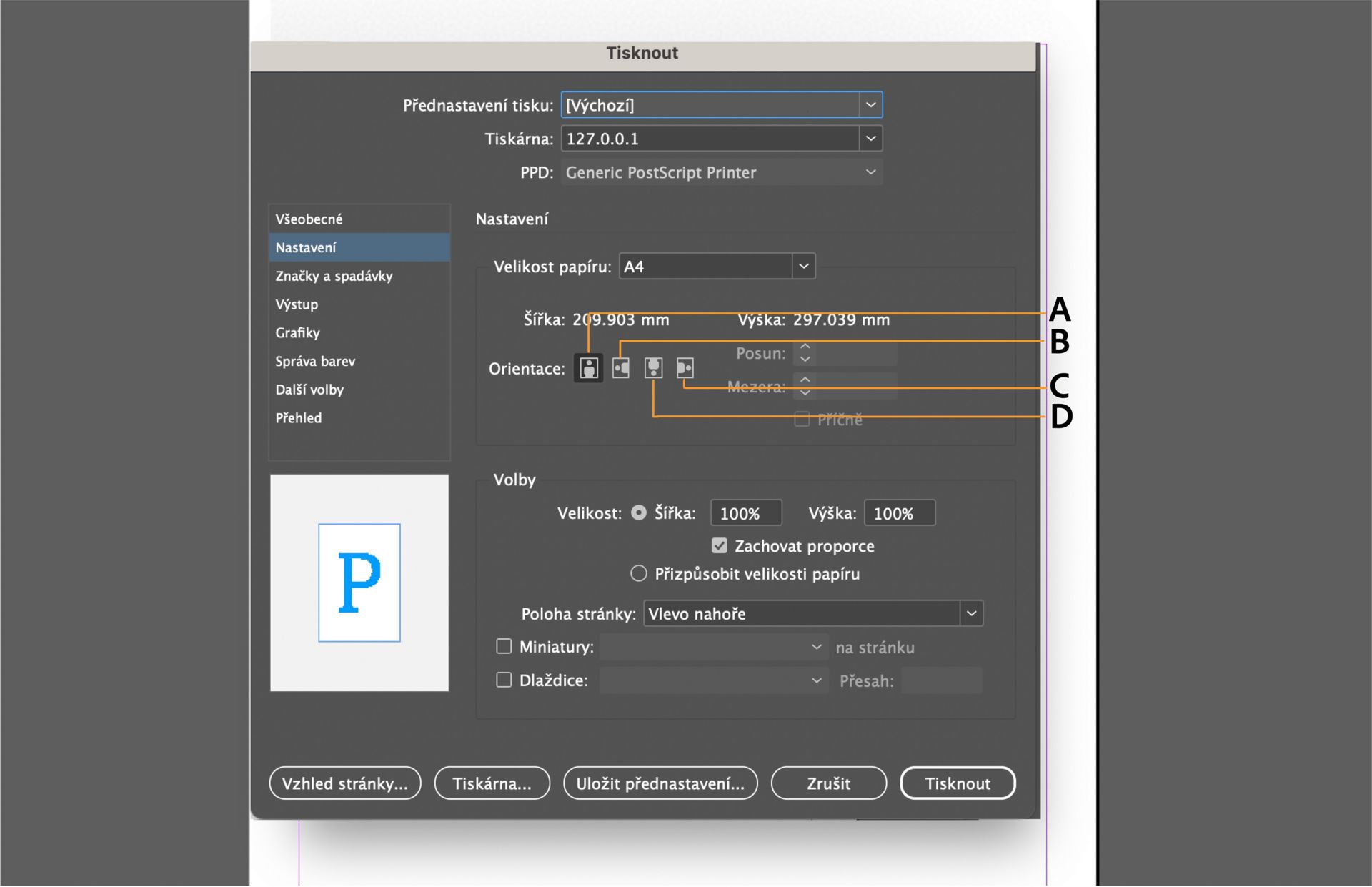Uncheck Zachovat proporce checkbox
This screenshot has height=887, width=1372.
[x=719, y=546]
